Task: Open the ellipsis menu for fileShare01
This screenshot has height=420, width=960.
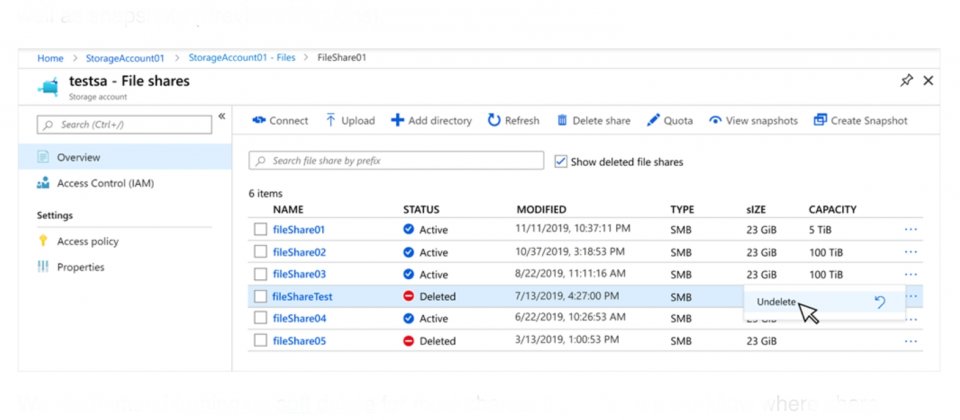Action: [910, 230]
